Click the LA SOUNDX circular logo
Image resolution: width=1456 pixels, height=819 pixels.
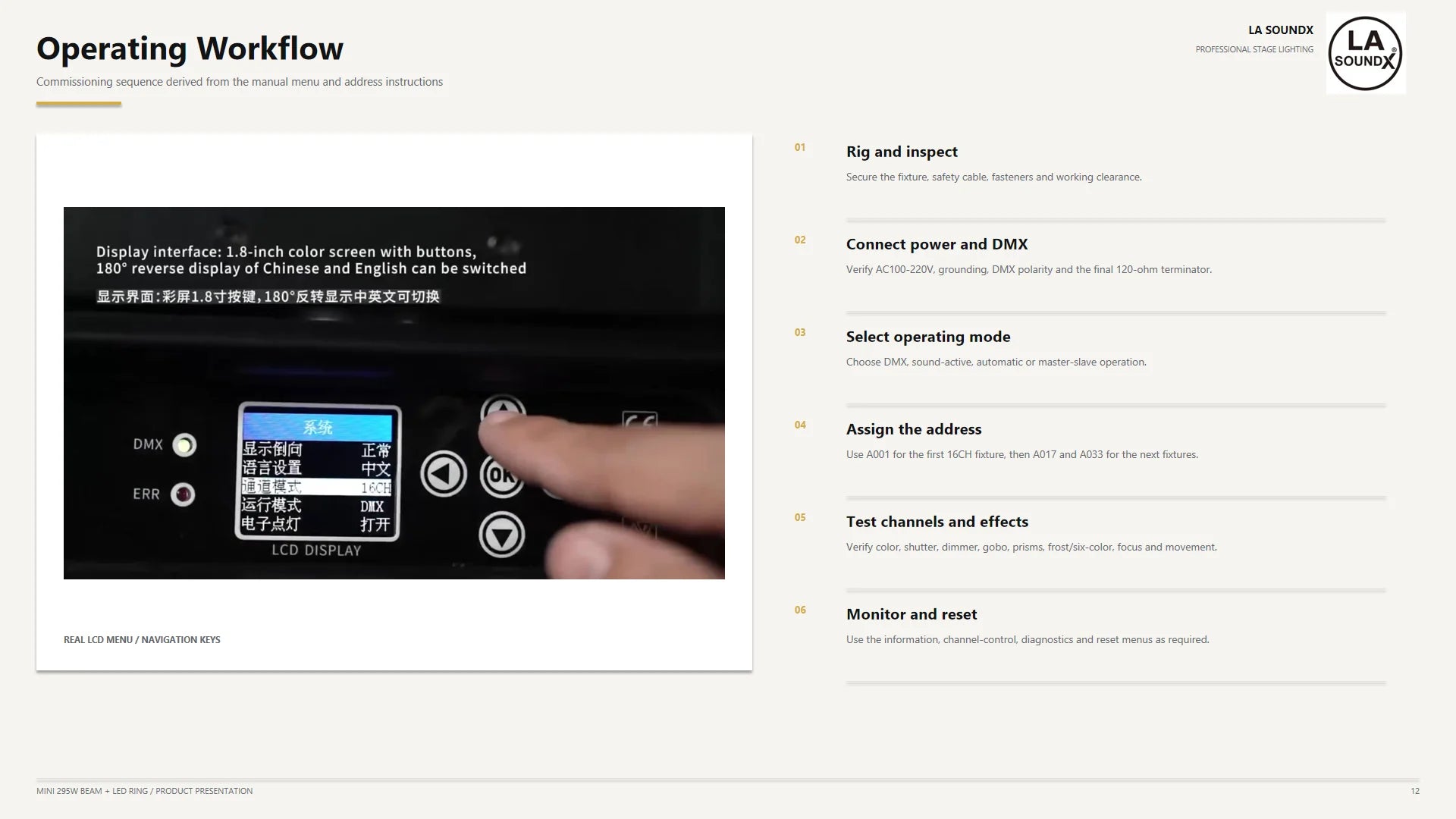click(1366, 53)
